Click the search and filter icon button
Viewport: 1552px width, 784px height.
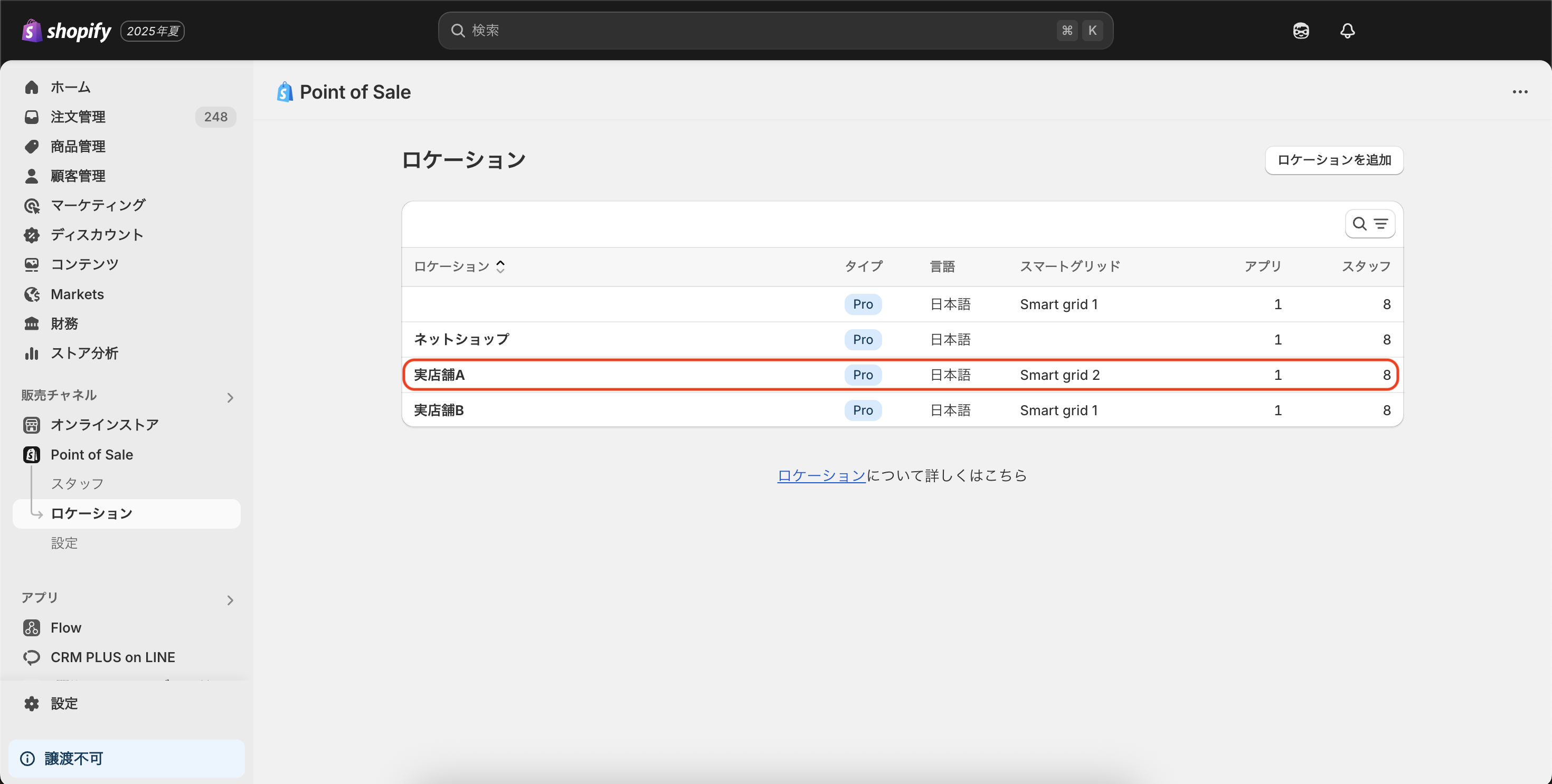point(1369,224)
